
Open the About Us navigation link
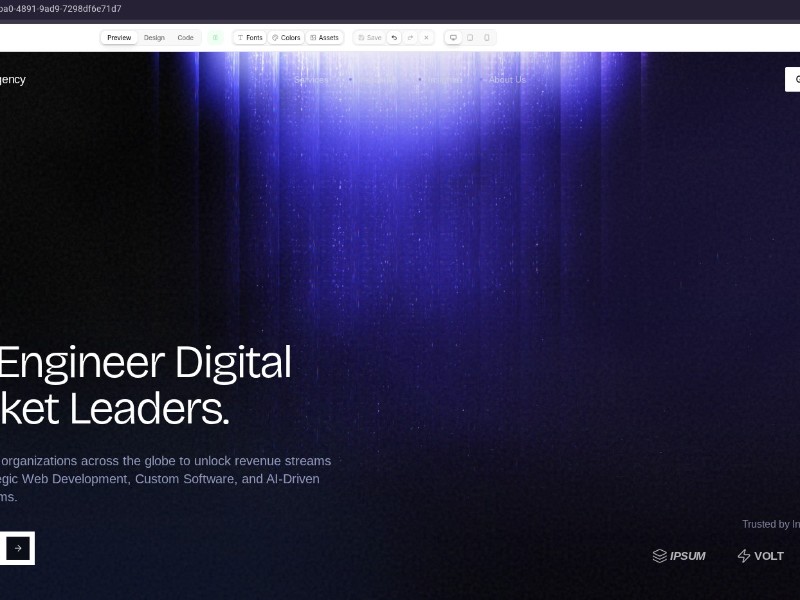pyautogui.click(x=507, y=80)
